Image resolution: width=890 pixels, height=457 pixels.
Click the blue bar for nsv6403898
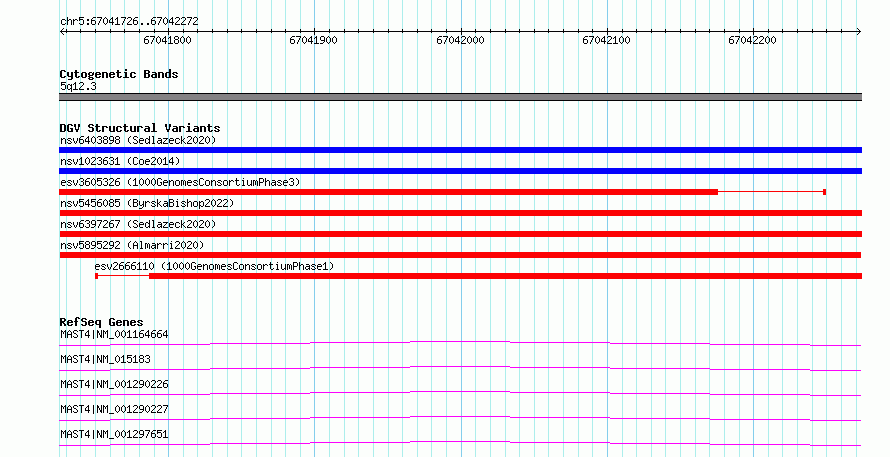pos(460,150)
